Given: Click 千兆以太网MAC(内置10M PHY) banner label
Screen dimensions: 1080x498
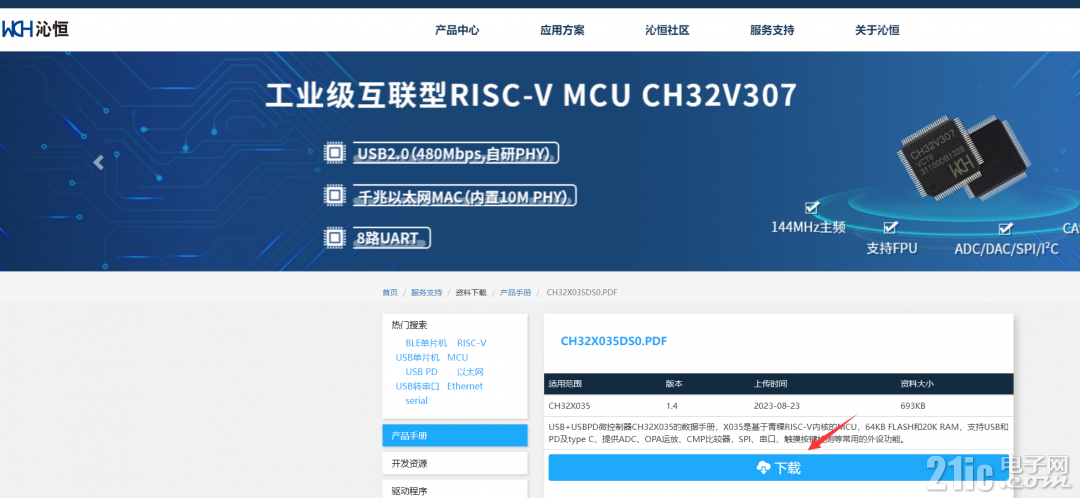Looking at the screenshot, I should [x=466, y=196].
